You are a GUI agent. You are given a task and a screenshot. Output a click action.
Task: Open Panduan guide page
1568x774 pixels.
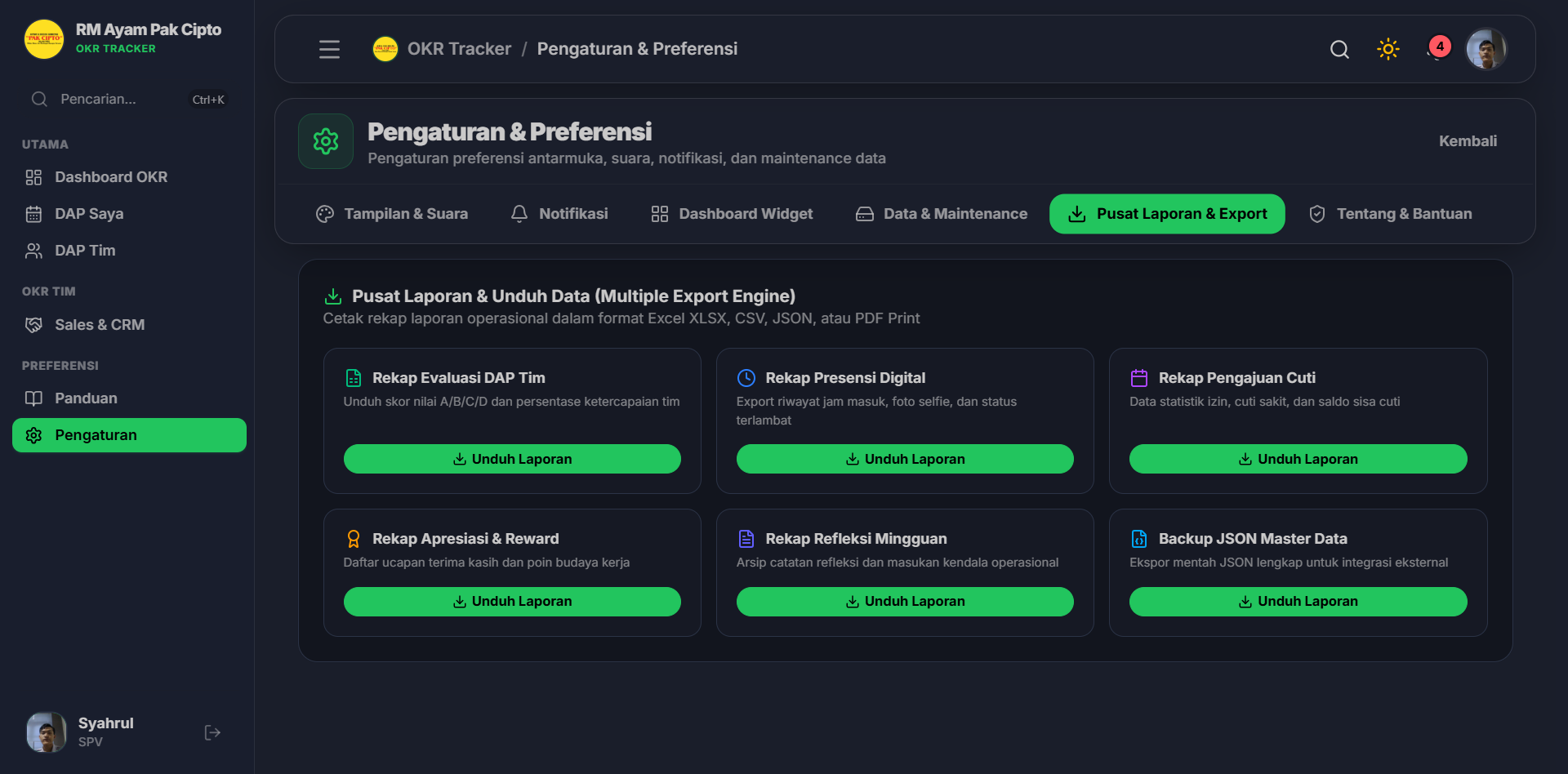coord(129,398)
